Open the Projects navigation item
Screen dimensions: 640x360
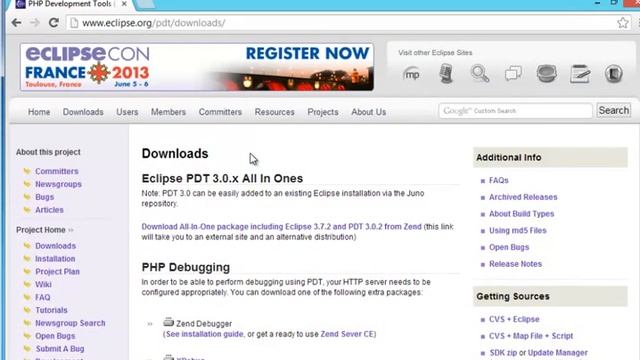click(x=323, y=112)
